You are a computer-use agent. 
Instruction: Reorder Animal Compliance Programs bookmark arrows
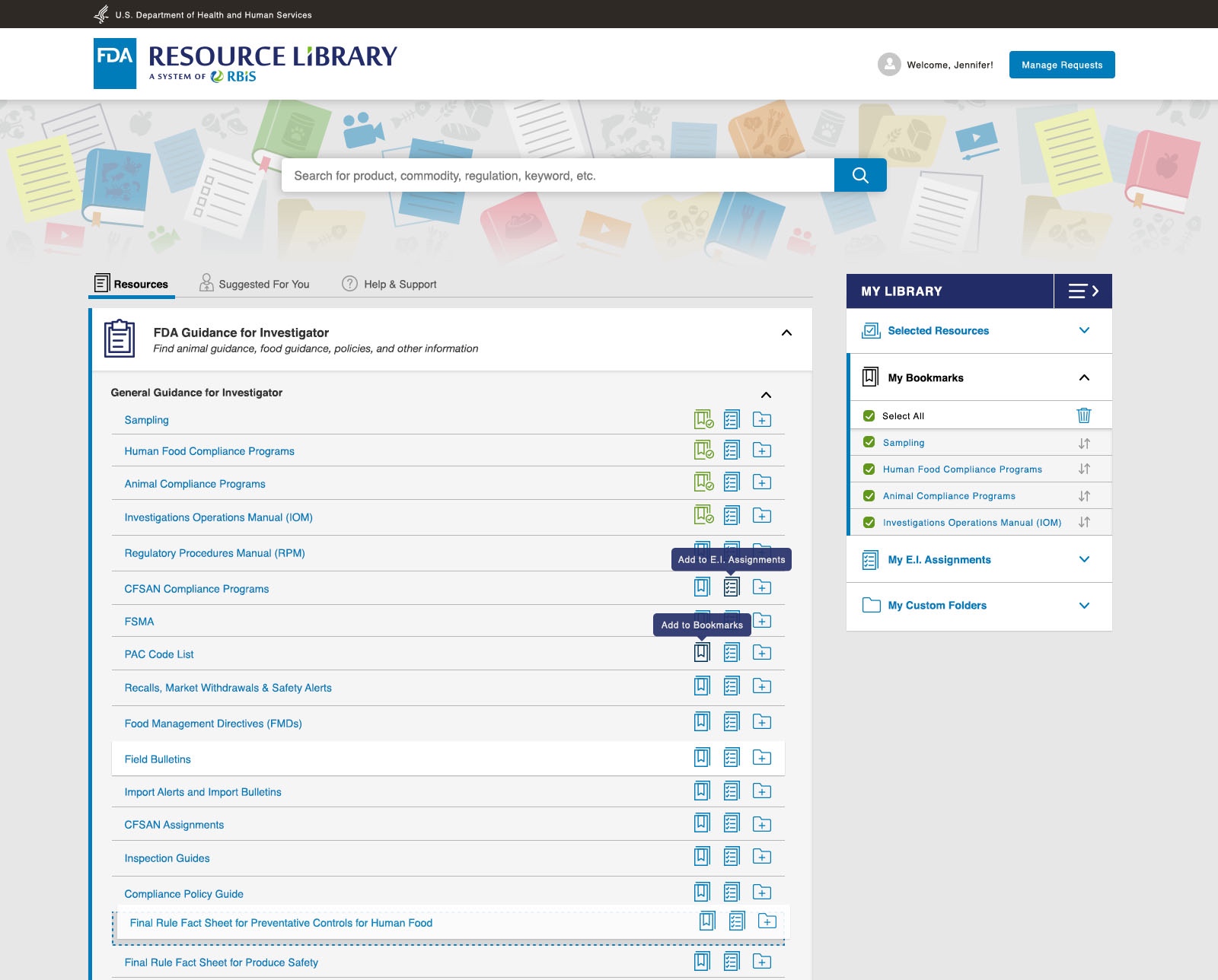tap(1084, 496)
